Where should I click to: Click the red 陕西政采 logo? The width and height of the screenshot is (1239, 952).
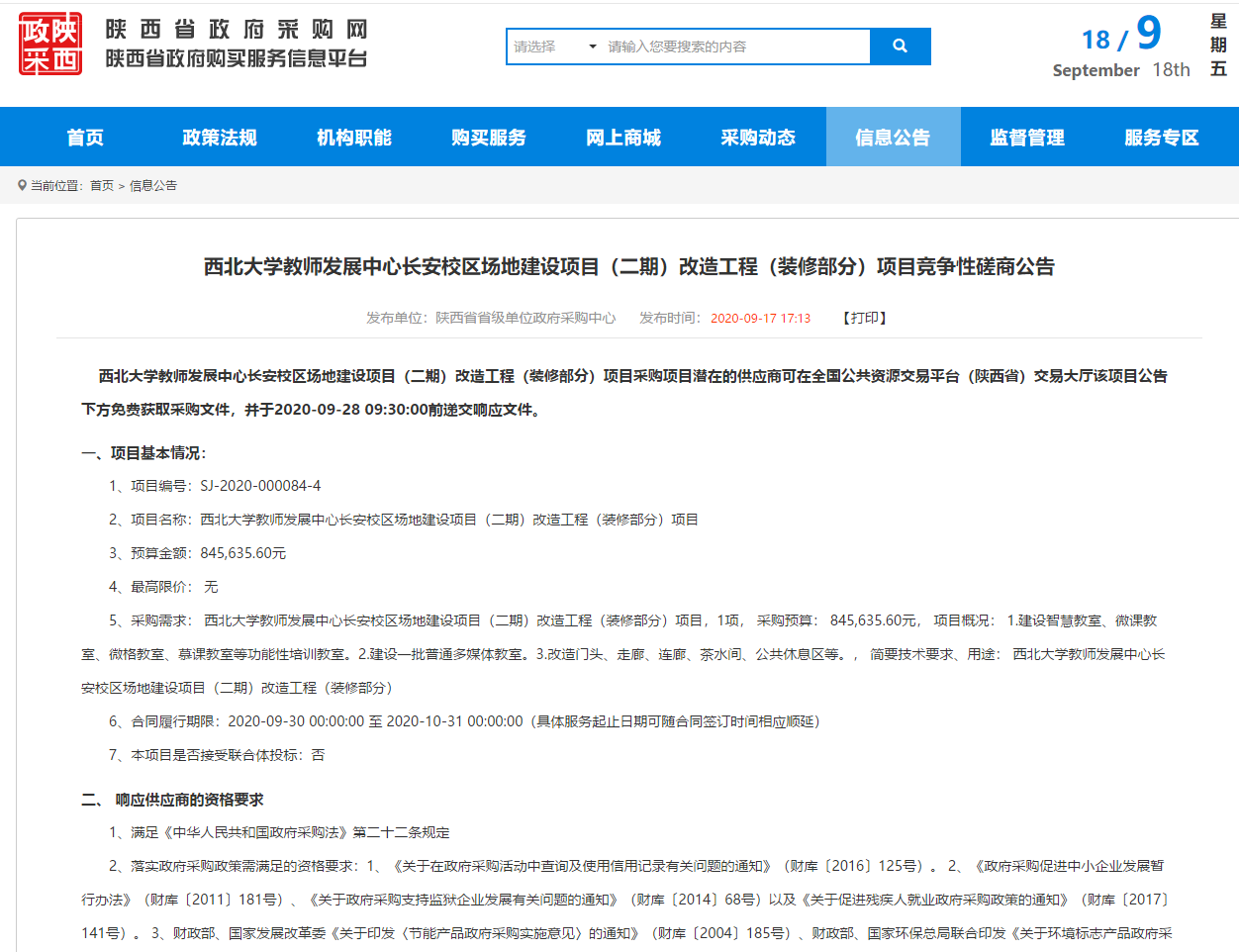pyautogui.click(x=50, y=45)
